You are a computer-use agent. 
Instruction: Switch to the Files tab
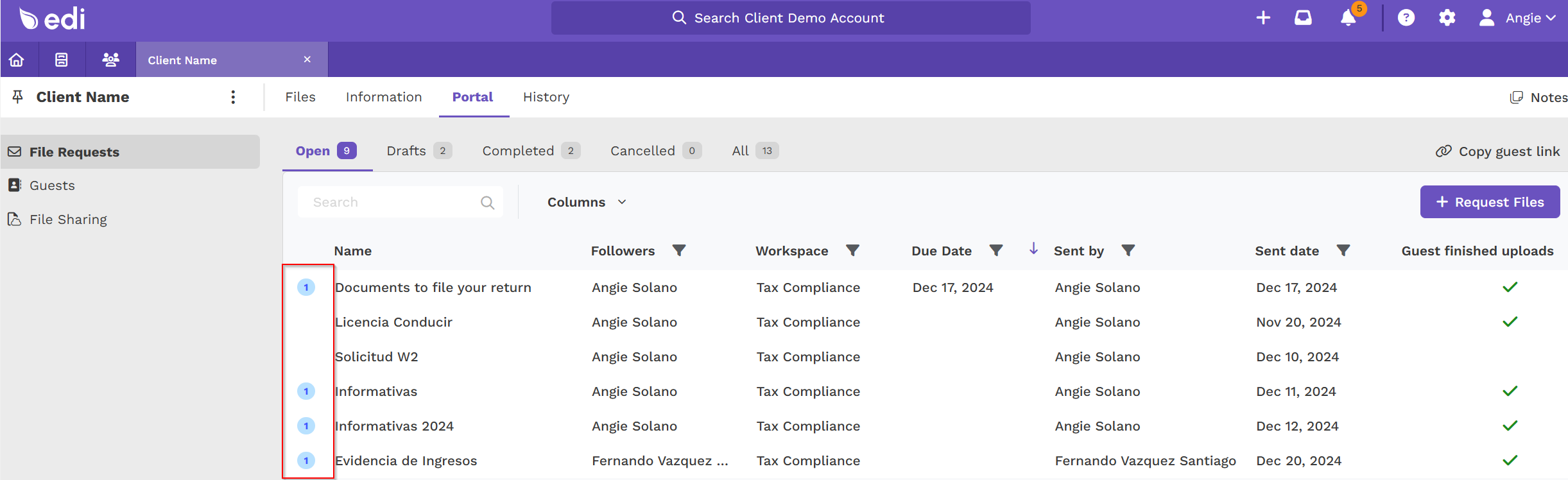pos(300,97)
